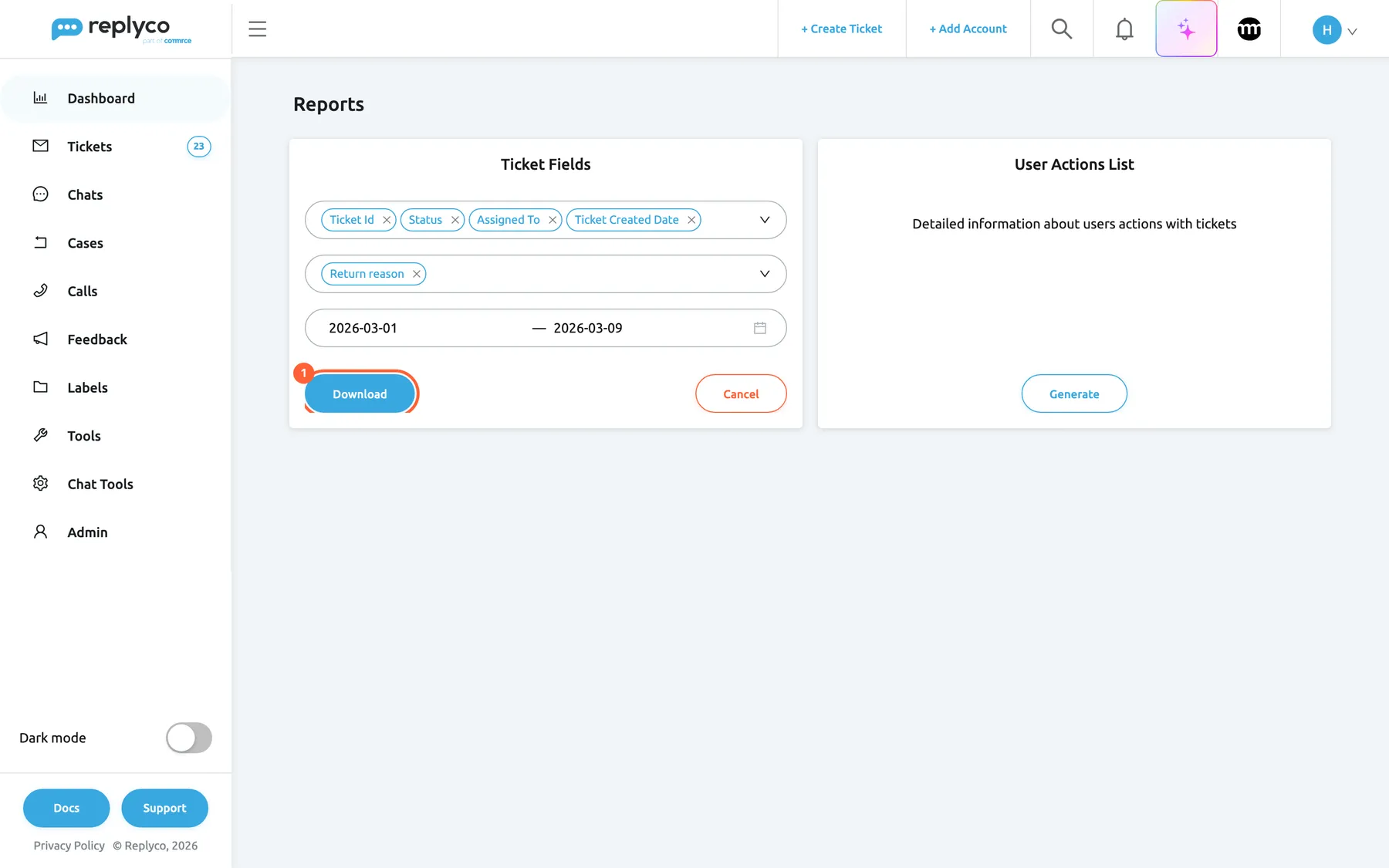The image size is (1389, 868).
Task: Click the Tickets count badge 23
Action: 199,147
